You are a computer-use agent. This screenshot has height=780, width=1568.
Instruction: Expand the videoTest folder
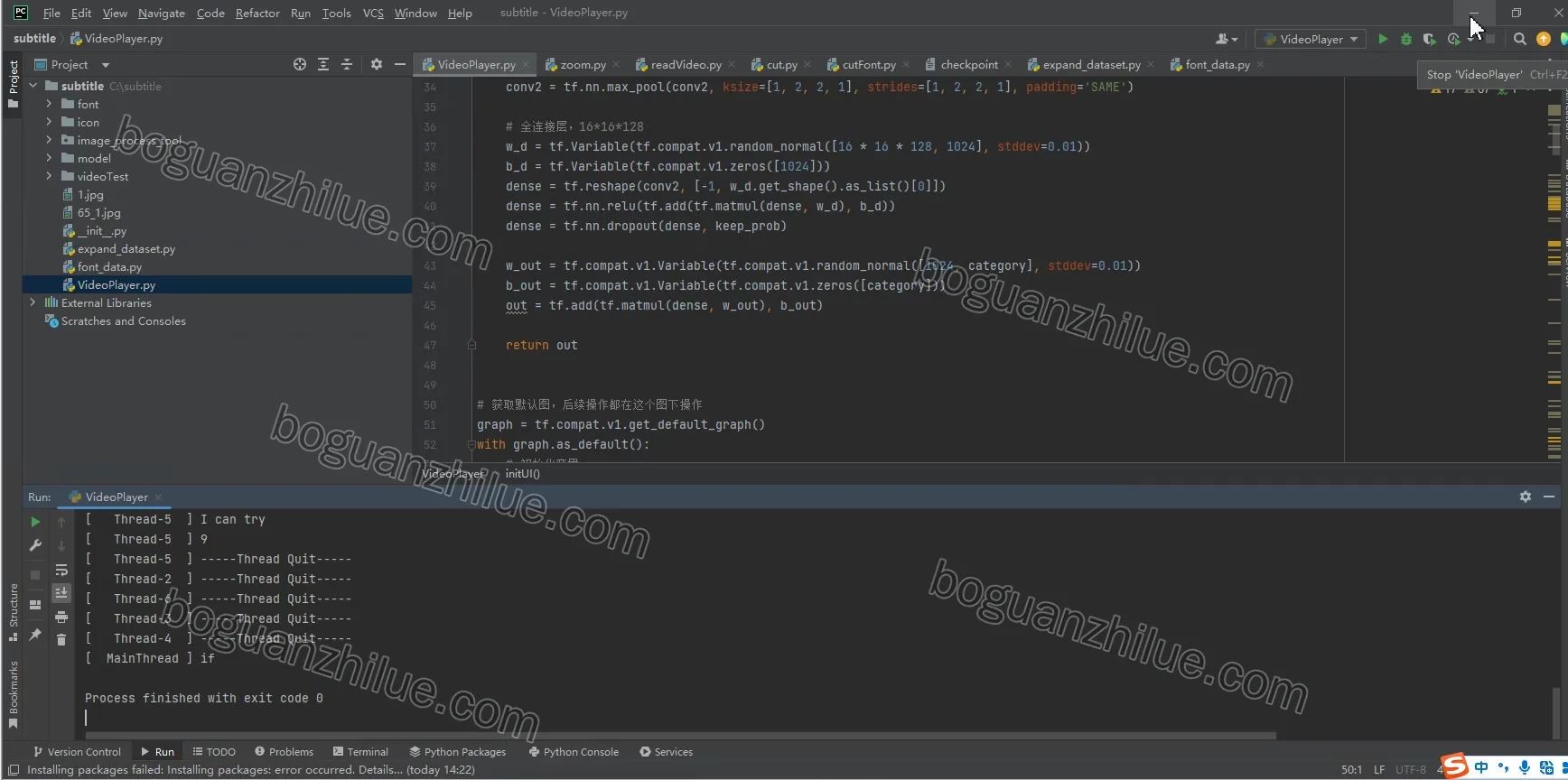pos(49,176)
